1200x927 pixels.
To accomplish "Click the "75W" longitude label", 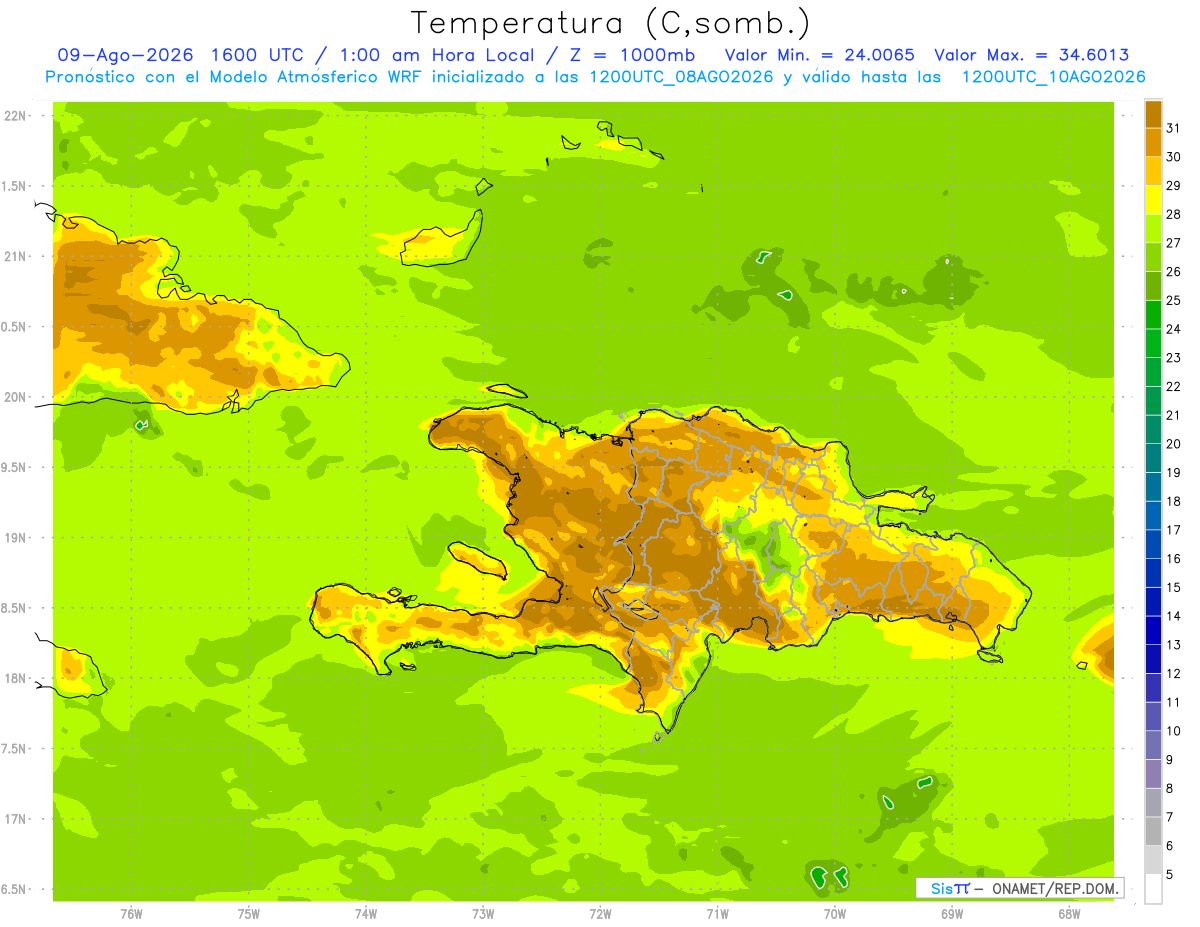I will tap(249, 913).
